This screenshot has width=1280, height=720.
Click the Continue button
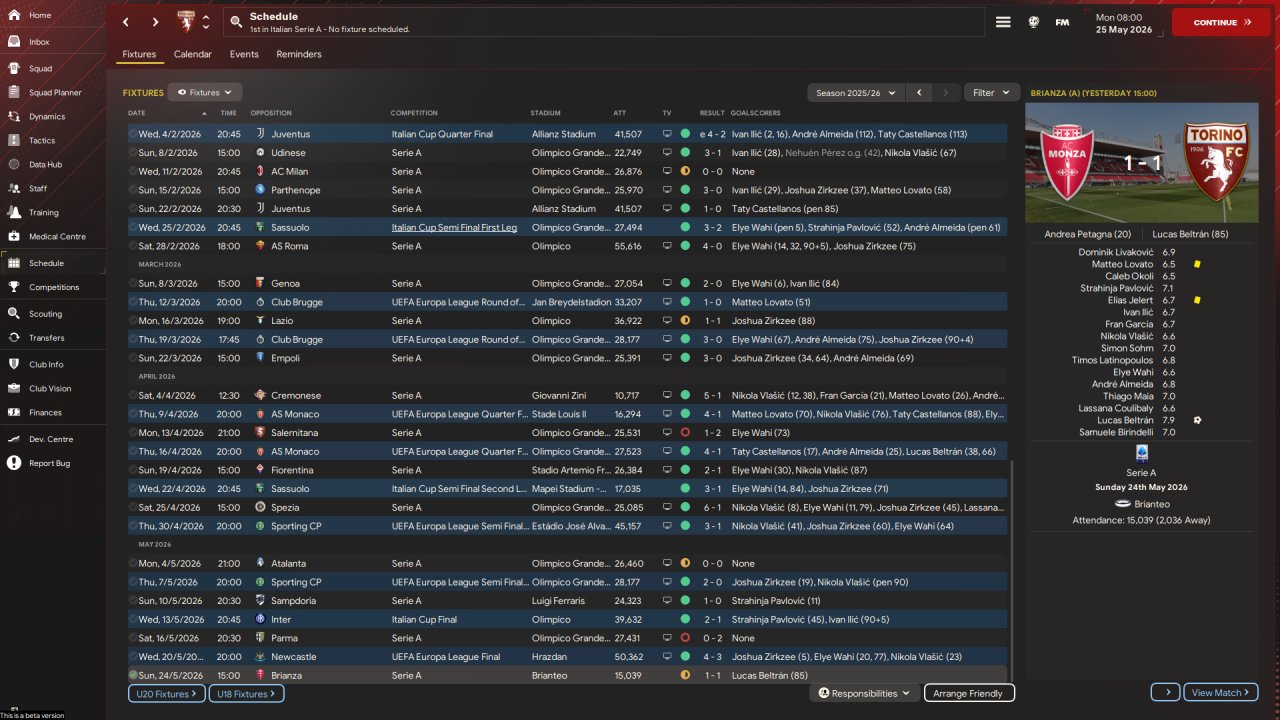(x=1220, y=22)
